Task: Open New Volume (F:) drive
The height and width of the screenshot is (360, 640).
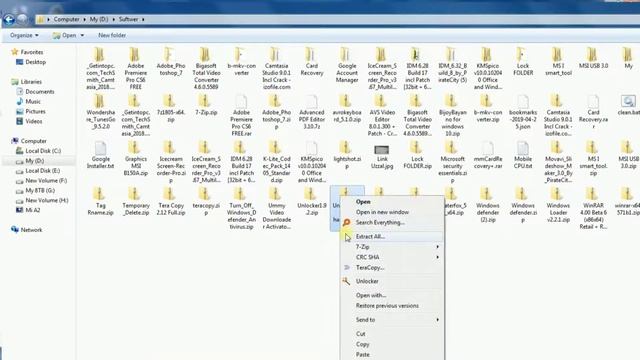Action: pyautogui.click(x=46, y=180)
